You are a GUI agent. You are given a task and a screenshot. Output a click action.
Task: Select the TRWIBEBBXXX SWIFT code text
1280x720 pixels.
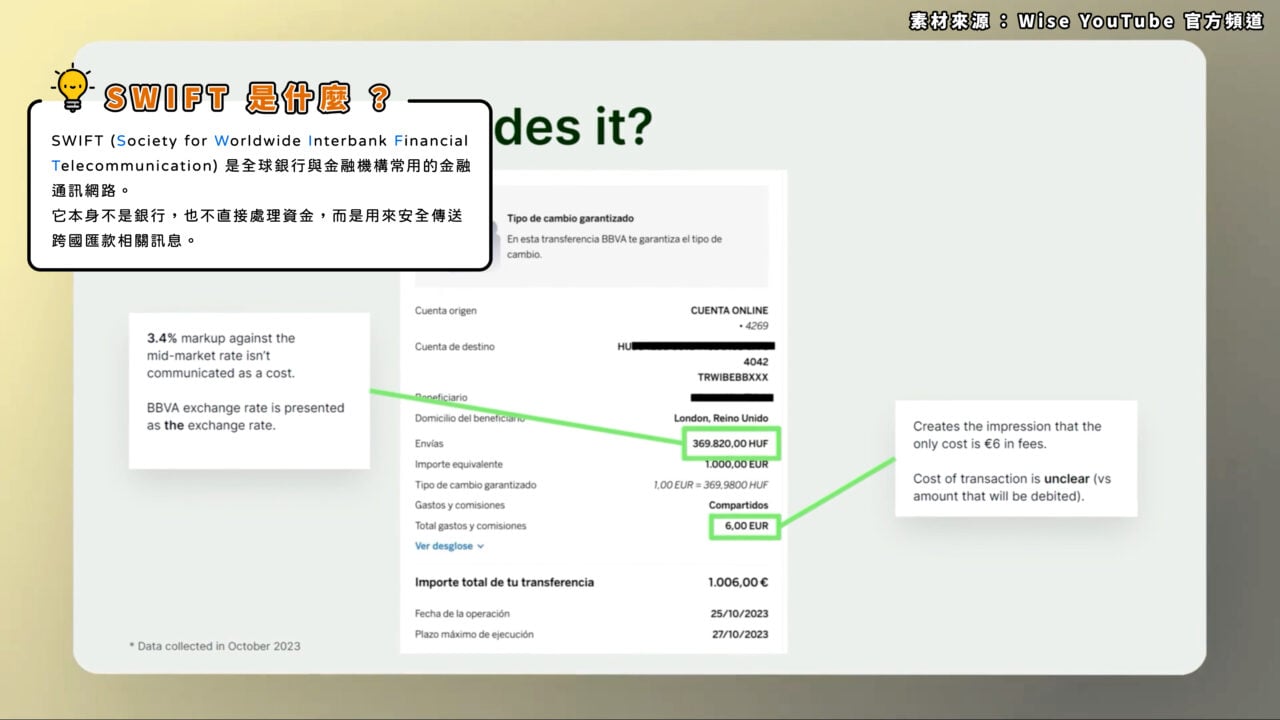(x=733, y=378)
